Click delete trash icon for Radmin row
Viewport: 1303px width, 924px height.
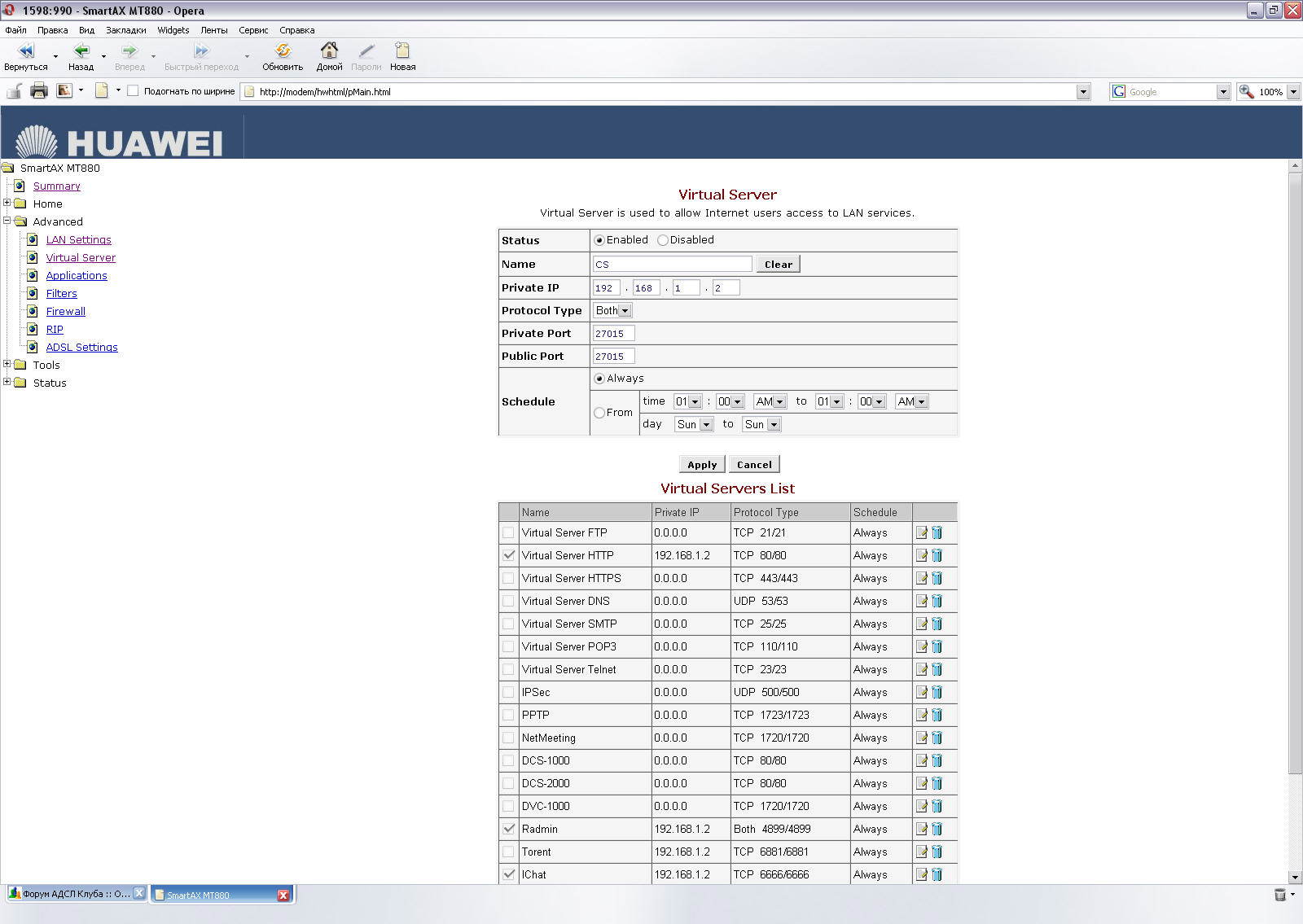pyautogui.click(x=937, y=829)
